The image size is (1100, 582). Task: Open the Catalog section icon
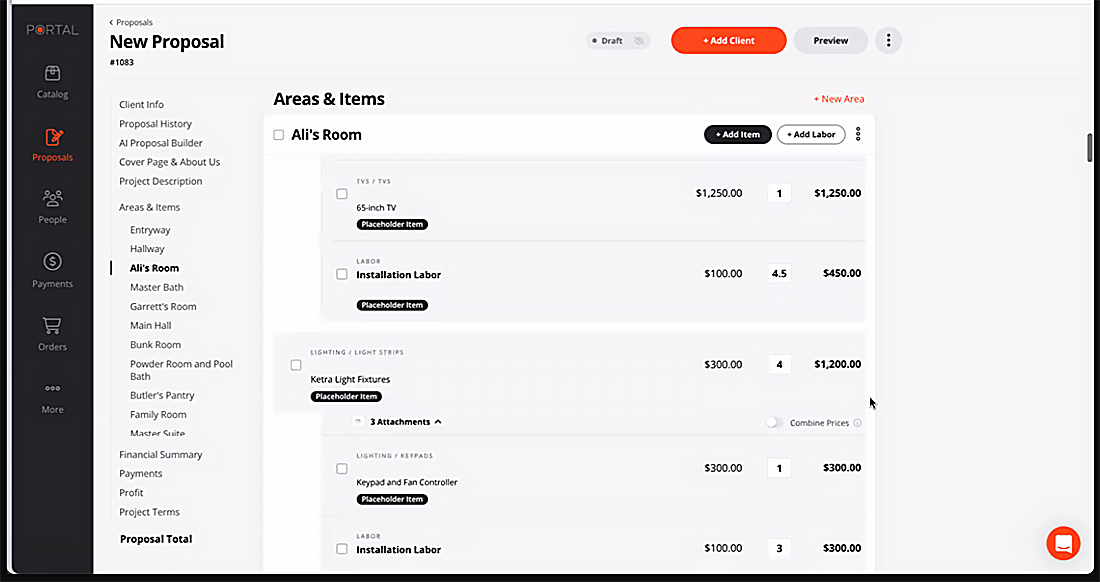[52, 74]
